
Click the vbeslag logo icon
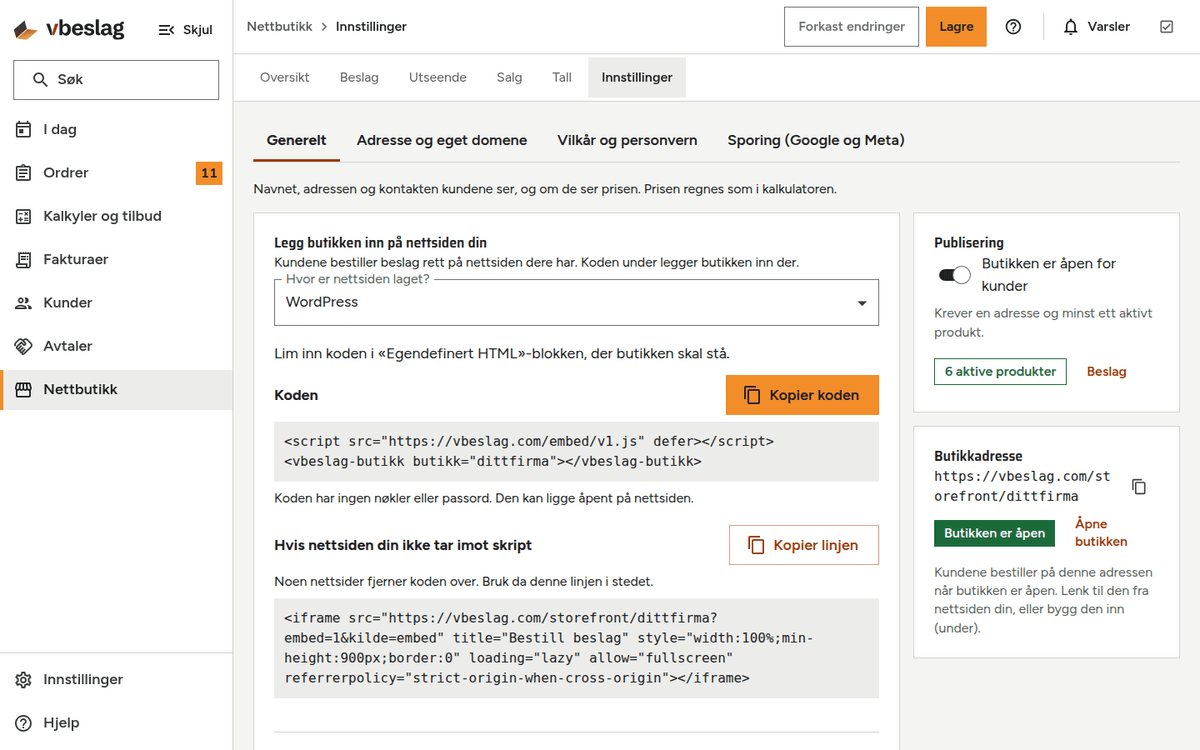(x=26, y=29)
